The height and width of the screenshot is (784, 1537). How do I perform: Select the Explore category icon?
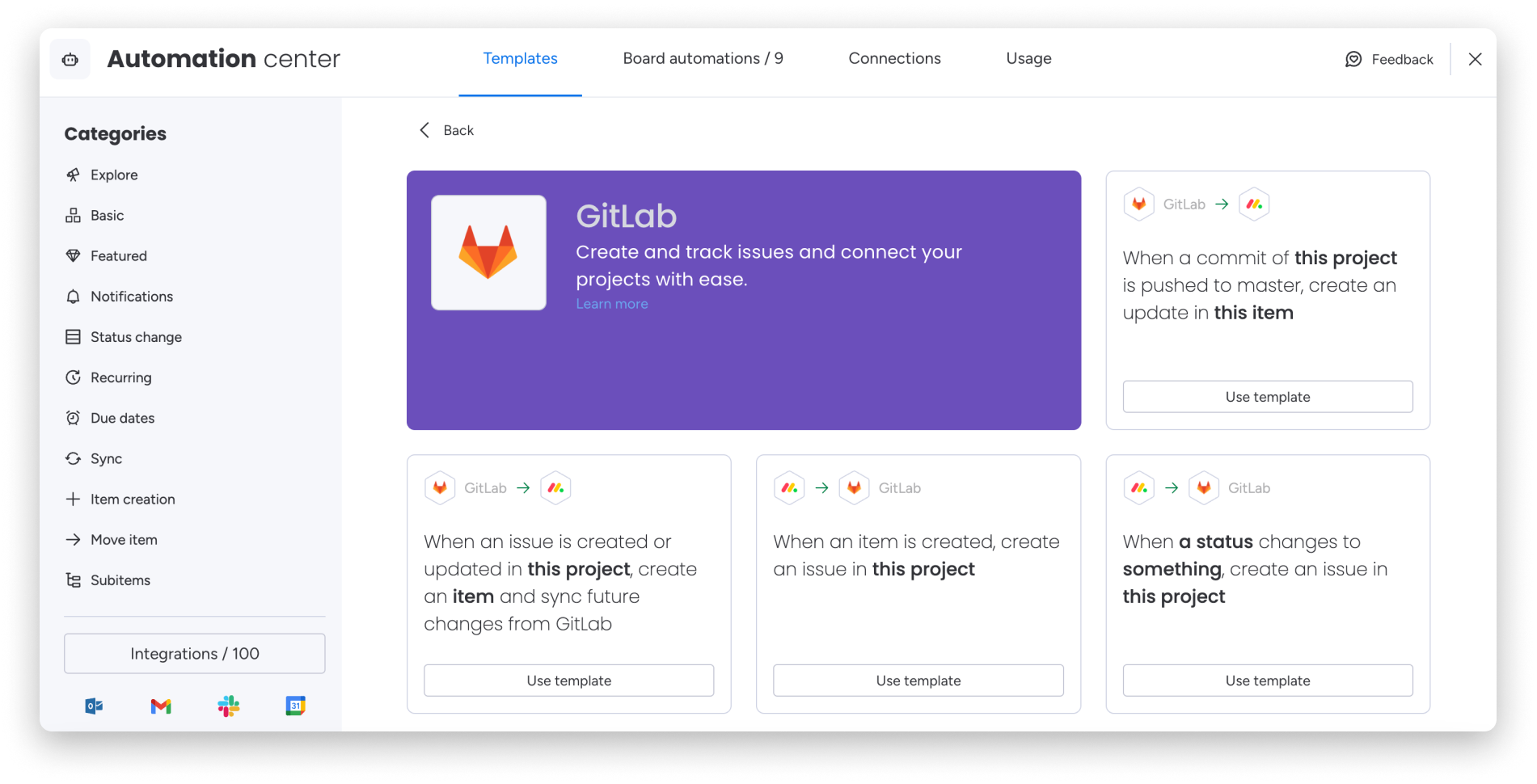pyautogui.click(x=74, y=175)
